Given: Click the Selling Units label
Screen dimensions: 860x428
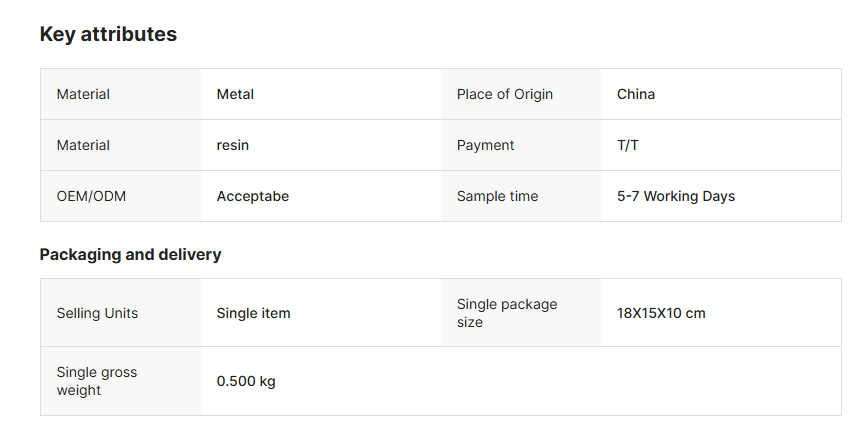Looking at the screenshot, I should pyautogui.click(x=97, y=313).
